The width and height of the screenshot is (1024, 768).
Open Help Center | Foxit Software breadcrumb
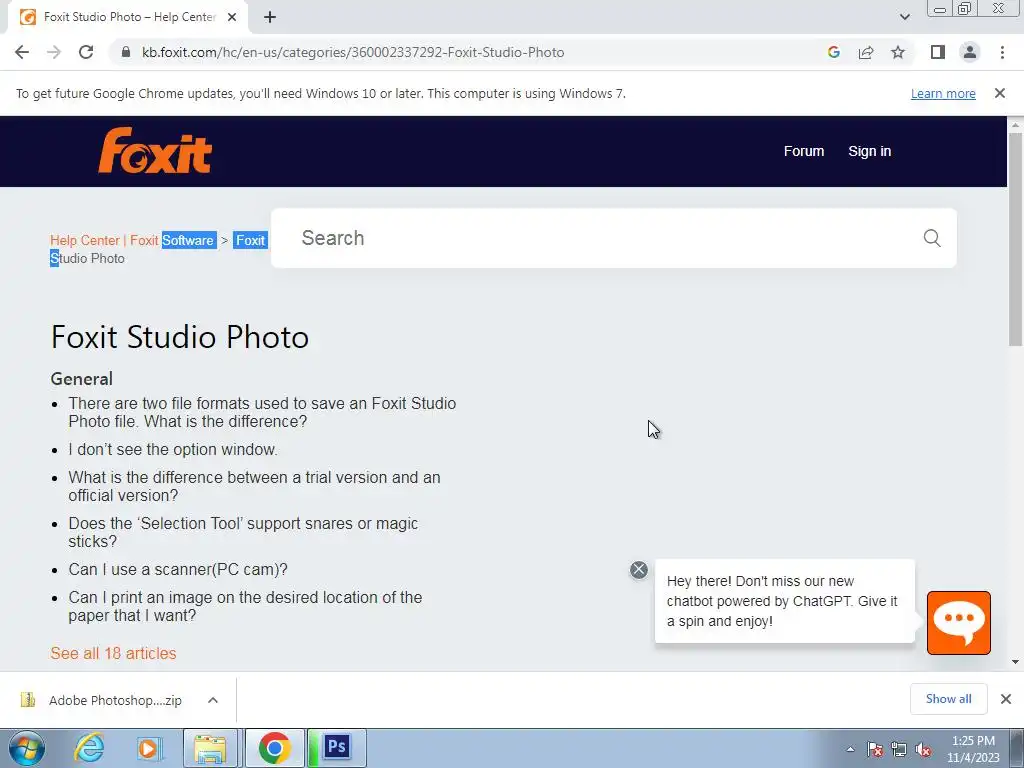(133, 240)
